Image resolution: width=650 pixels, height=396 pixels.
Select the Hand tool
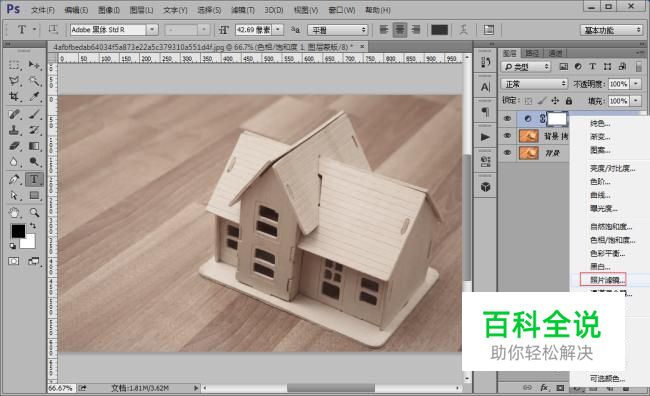click(x=15, y=213)
